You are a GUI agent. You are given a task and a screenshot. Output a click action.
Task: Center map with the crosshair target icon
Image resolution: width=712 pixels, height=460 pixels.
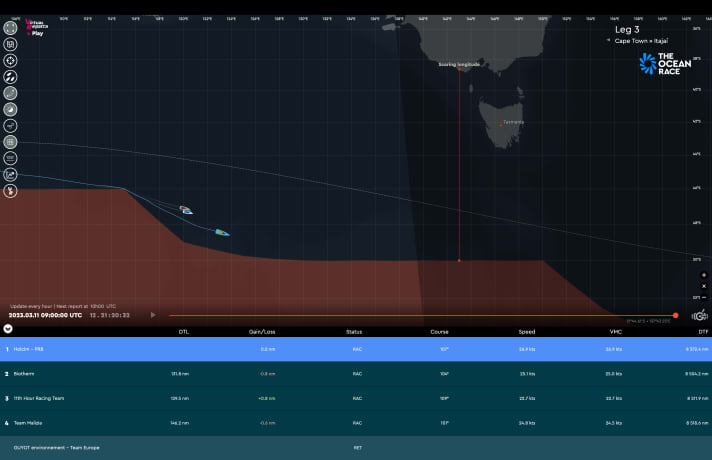coord(10,60)
